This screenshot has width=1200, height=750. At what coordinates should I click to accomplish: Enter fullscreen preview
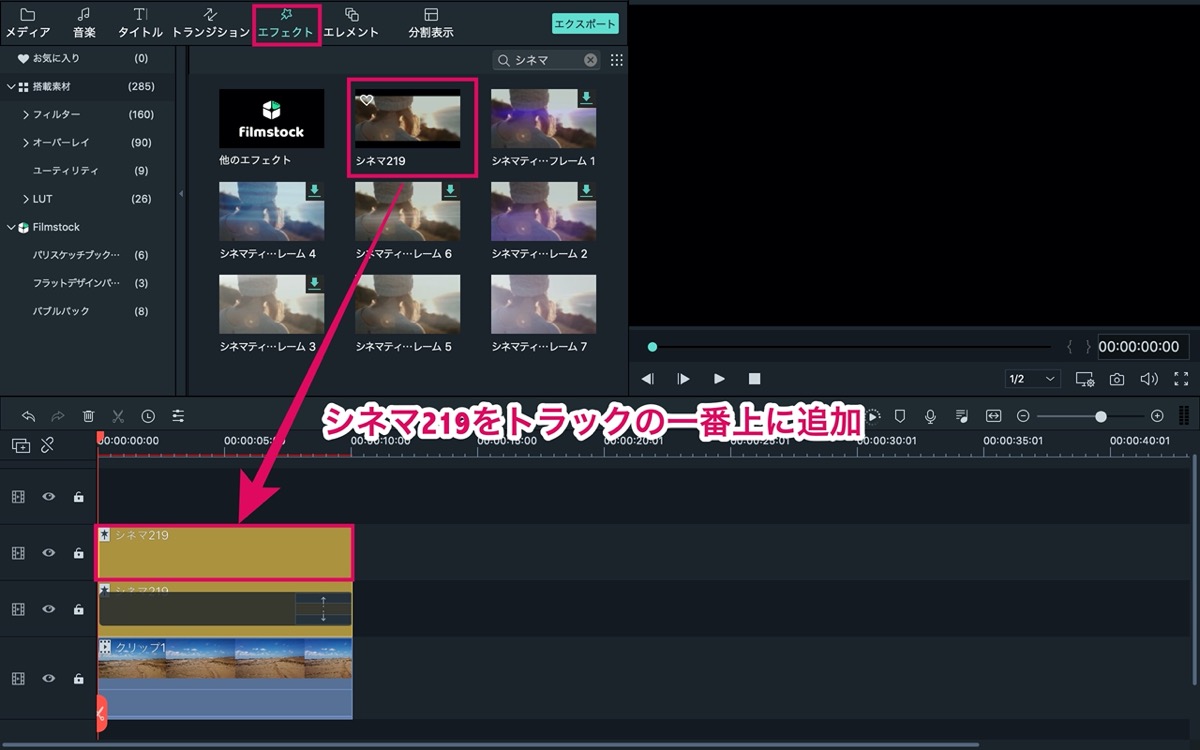click(1181, 379)
